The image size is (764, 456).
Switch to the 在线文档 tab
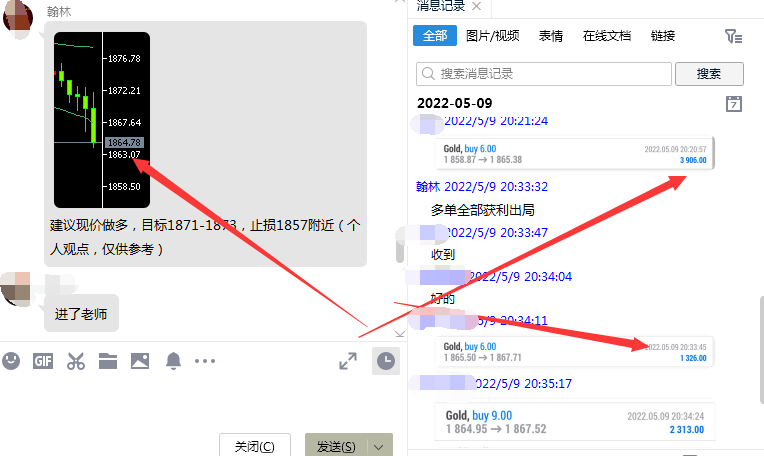607,36
